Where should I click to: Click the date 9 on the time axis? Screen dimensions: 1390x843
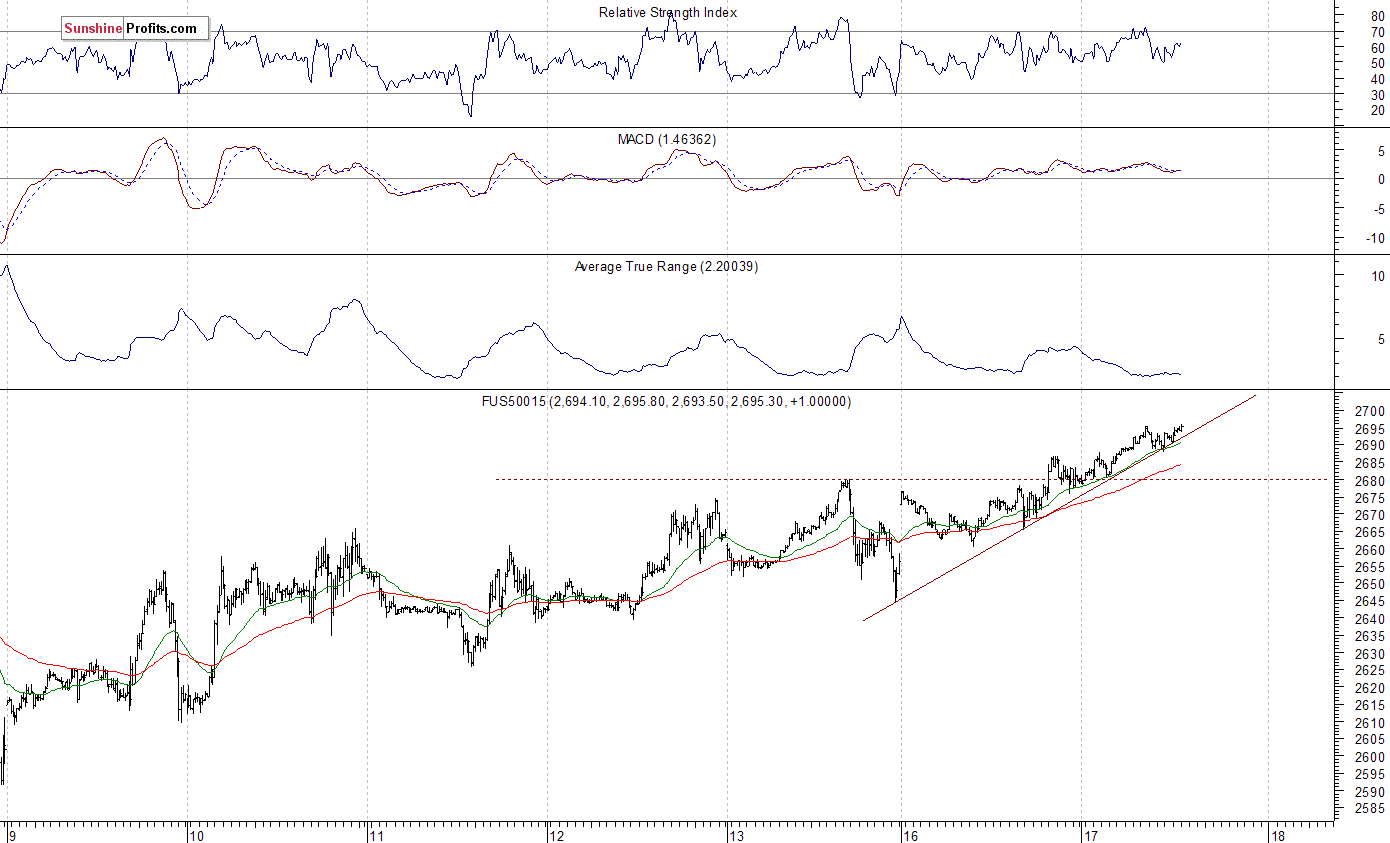coord(11,835)
